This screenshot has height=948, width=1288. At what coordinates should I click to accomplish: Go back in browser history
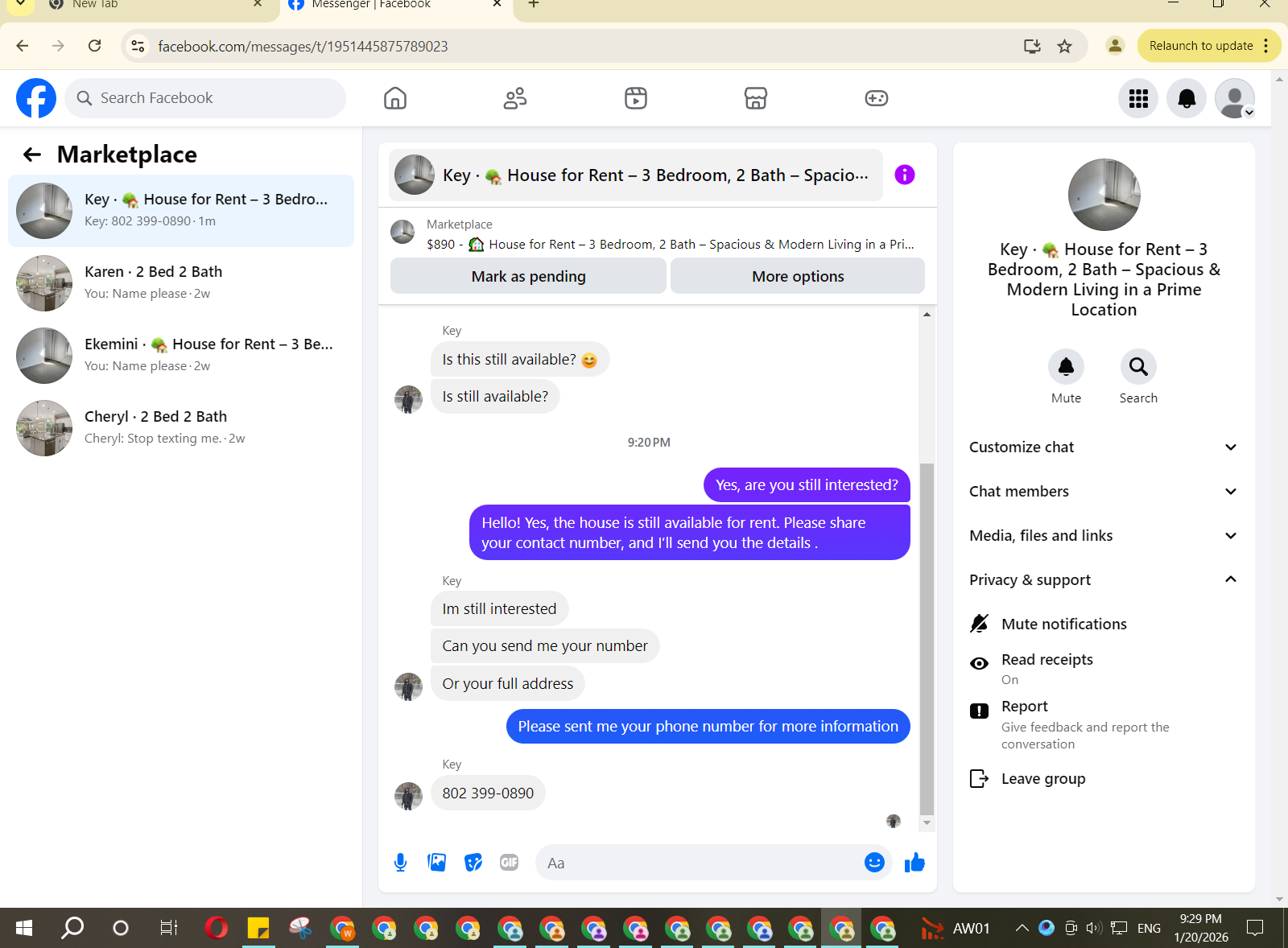(23, 46)
